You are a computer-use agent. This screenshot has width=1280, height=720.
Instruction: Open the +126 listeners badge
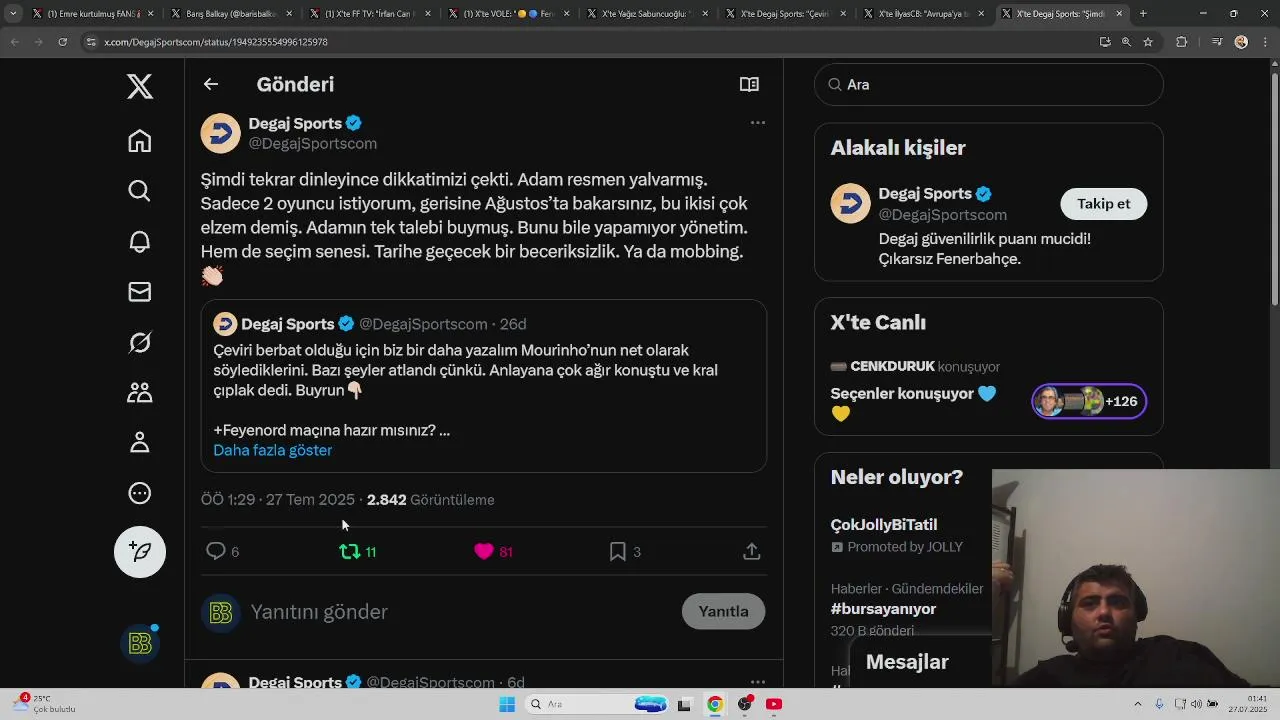click(1089, 401)
